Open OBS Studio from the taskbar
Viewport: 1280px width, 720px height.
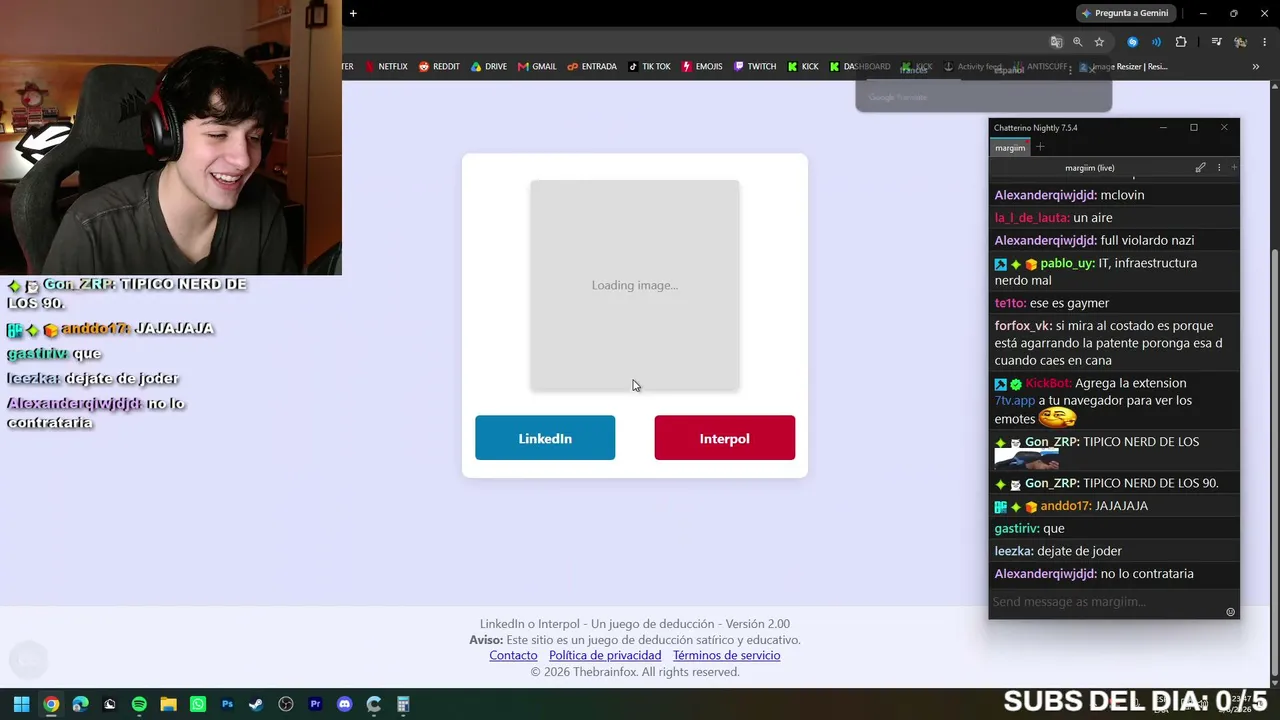click(x=286, y=704)
